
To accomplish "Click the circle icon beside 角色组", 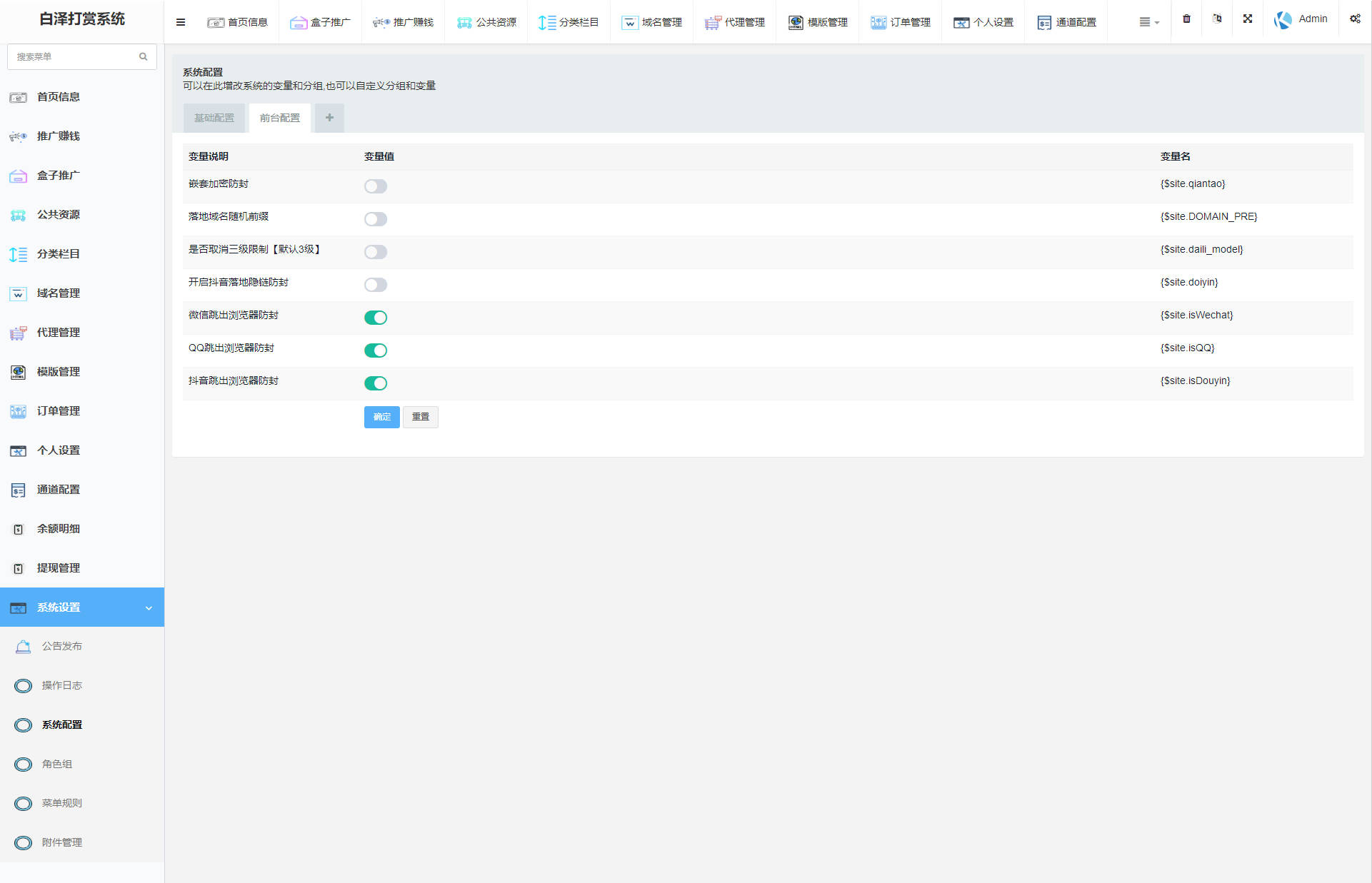I will coord(23,765).
